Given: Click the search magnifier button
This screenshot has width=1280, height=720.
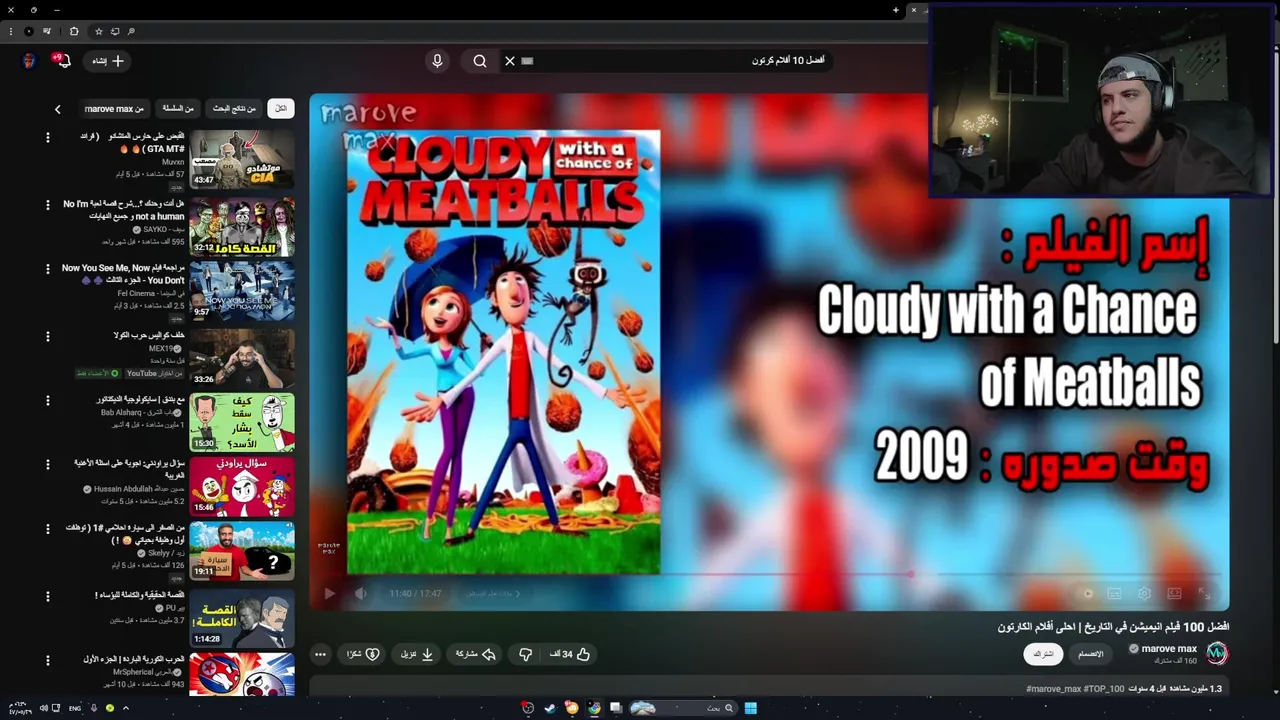Looking at the screenshot, I should click(480, 61).
